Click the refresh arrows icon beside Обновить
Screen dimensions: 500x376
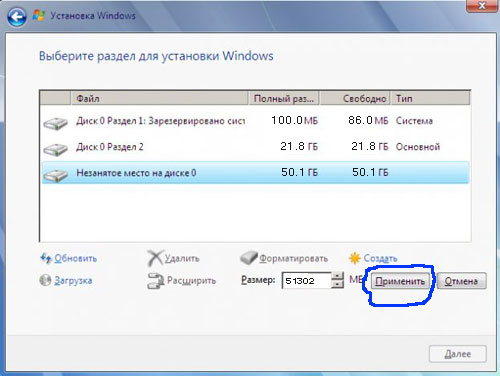[45, 258]
